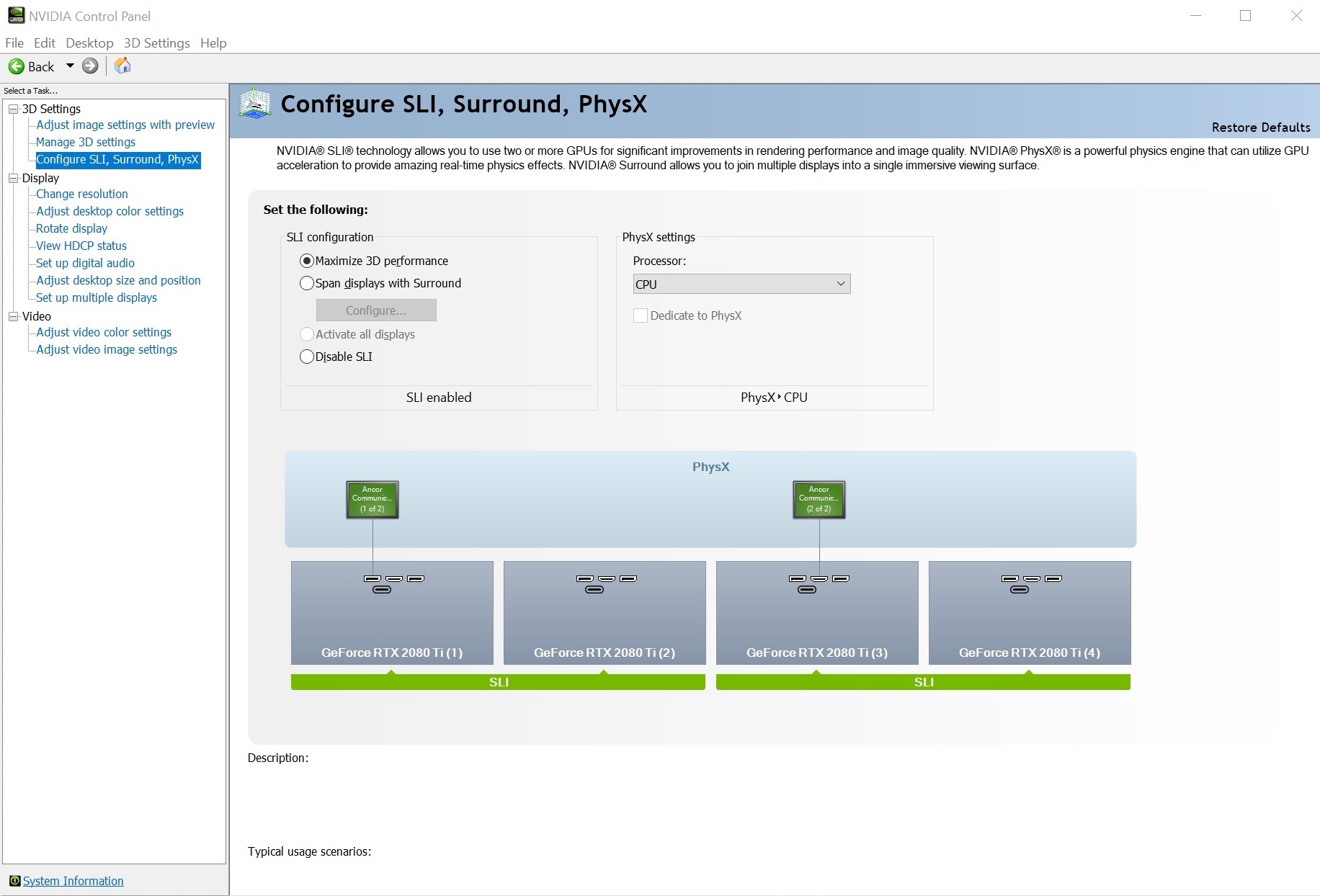Open the Desktop menu
Screen dimensions: 1320x896
(89, 43)
